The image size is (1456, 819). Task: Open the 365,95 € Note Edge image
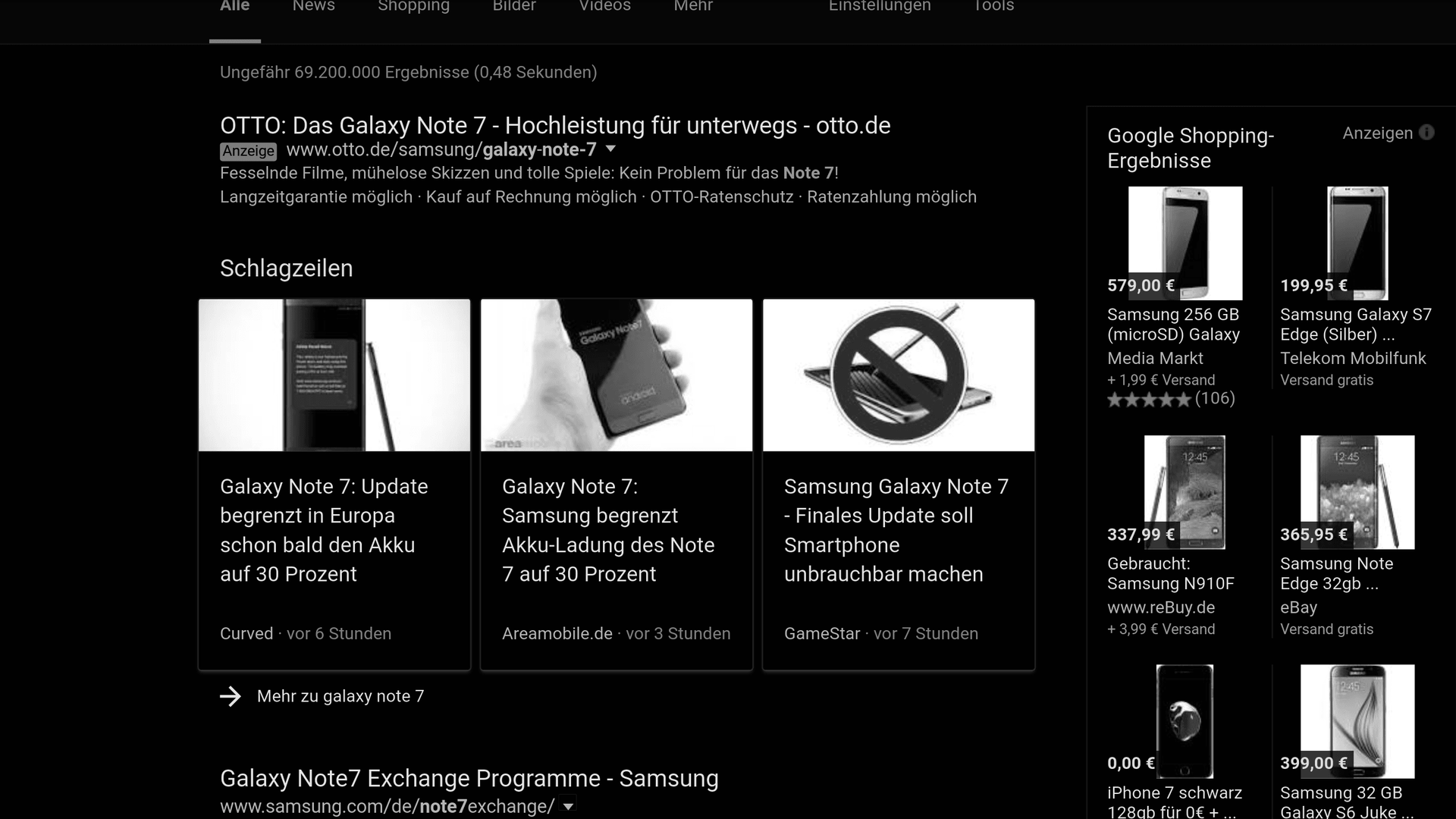pos(1357,492)
